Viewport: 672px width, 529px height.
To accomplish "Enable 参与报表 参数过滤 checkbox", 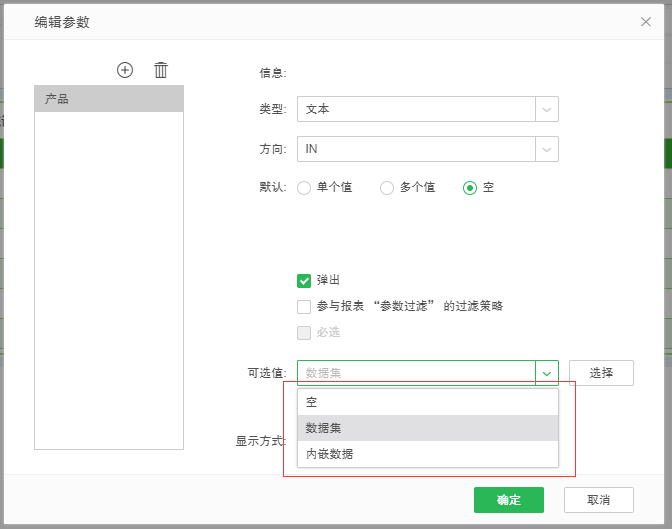I will point(304,307).
